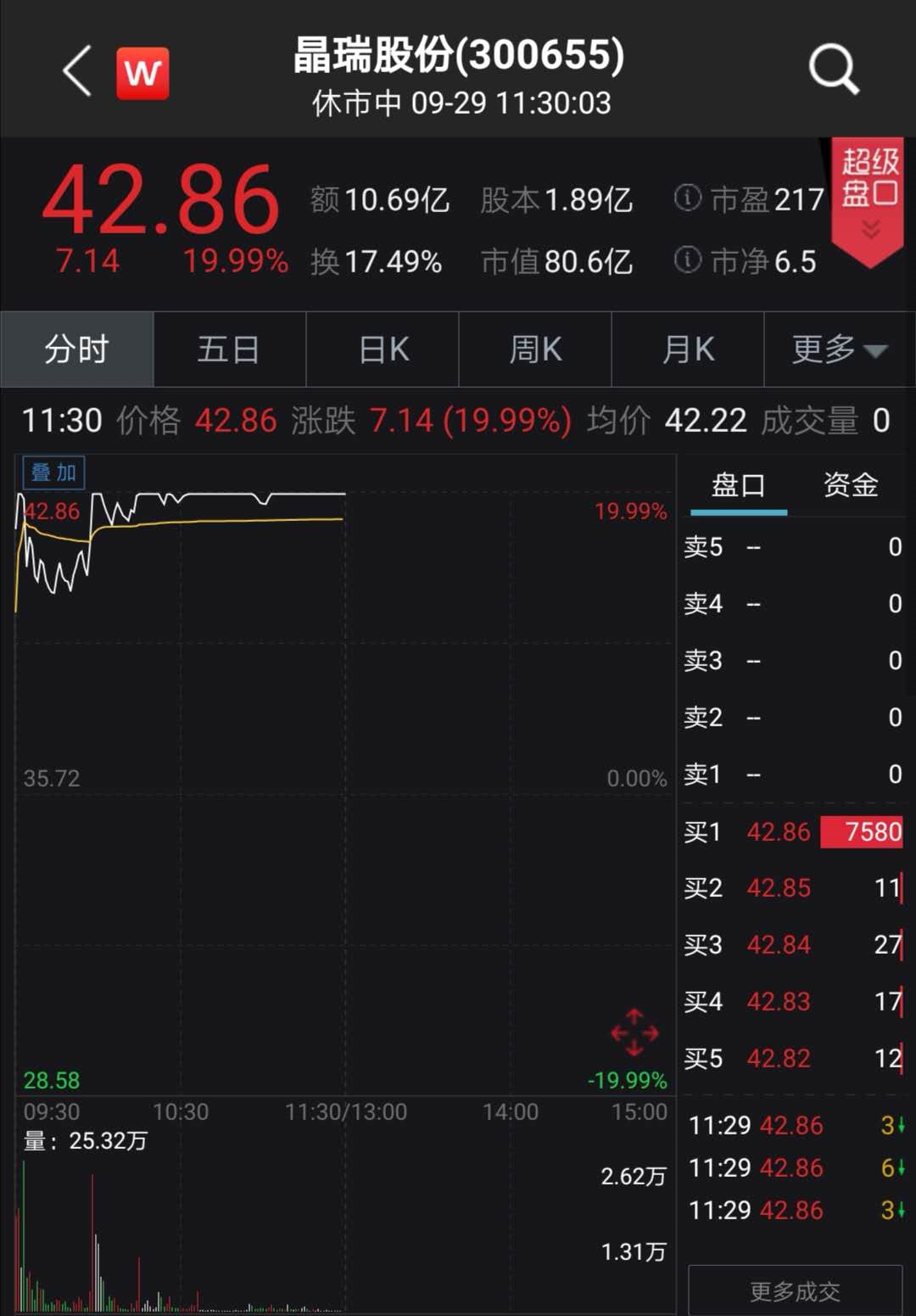Switch to the 五日 tab
916x1316 pixels.
coord(229,350)
